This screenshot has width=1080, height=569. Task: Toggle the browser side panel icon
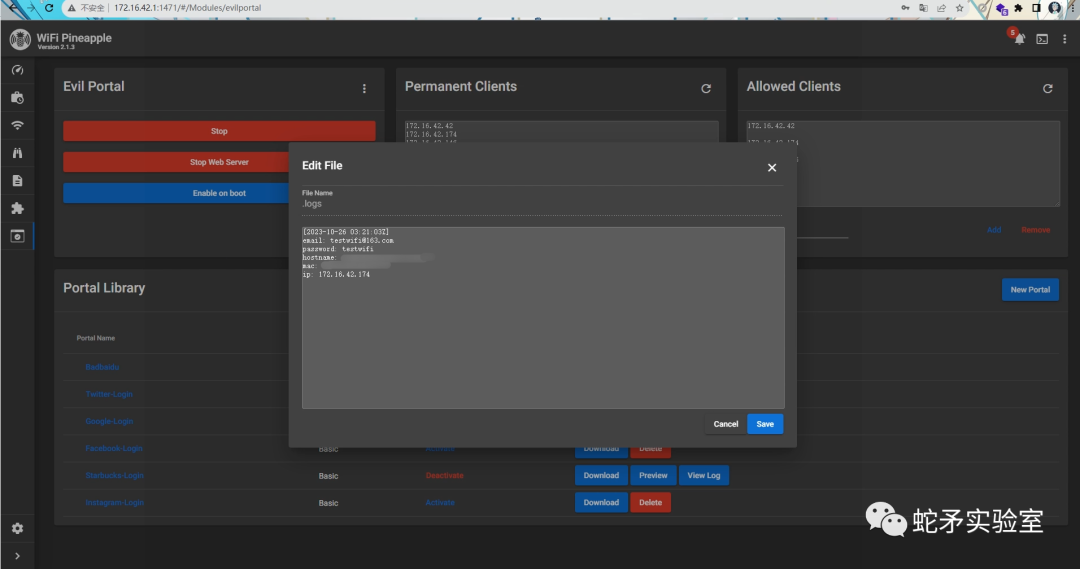(1036, 8)
